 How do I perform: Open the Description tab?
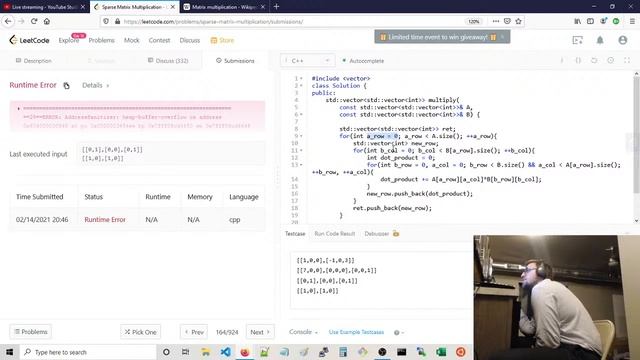(33, 61)
